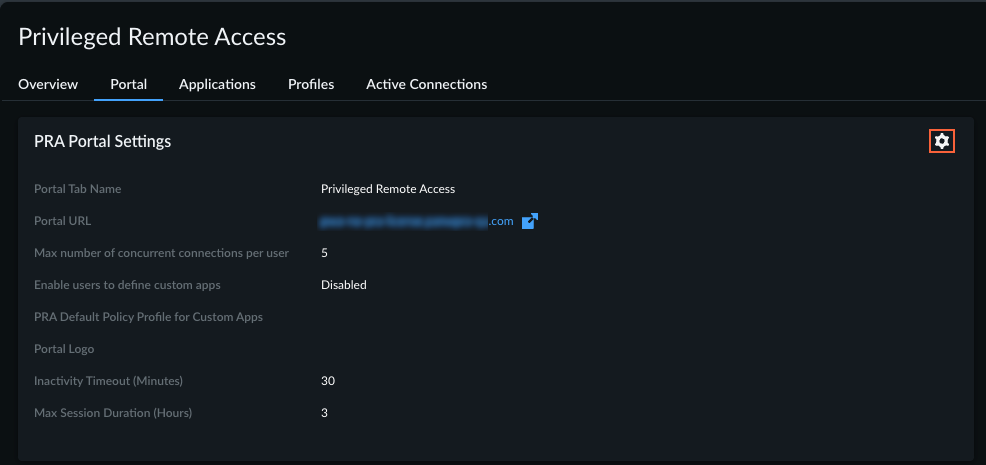Click Enable users to define custom apps label

click(127, 285)
